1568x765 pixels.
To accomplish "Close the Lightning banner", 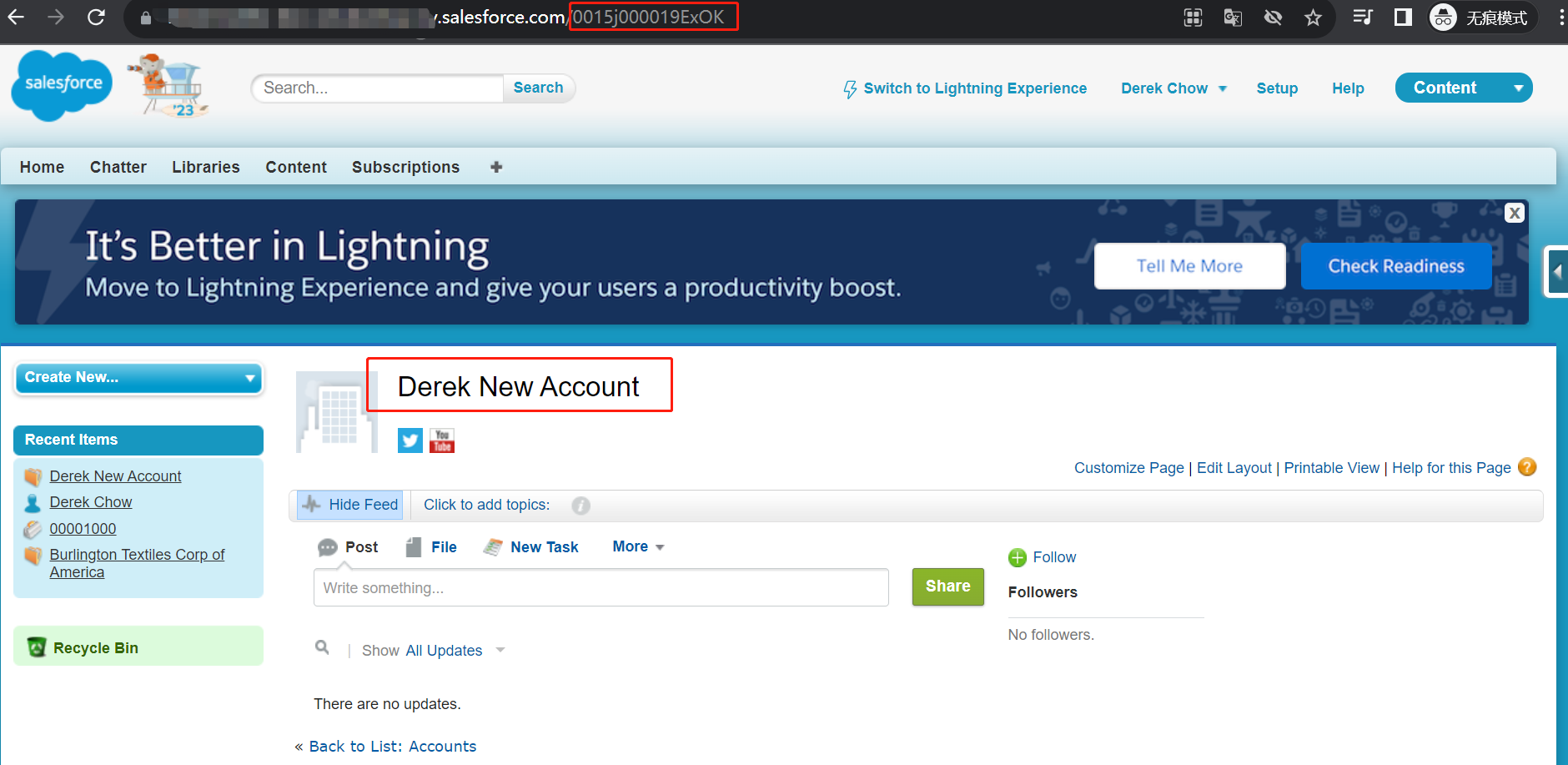I will tap(1515, 213).
